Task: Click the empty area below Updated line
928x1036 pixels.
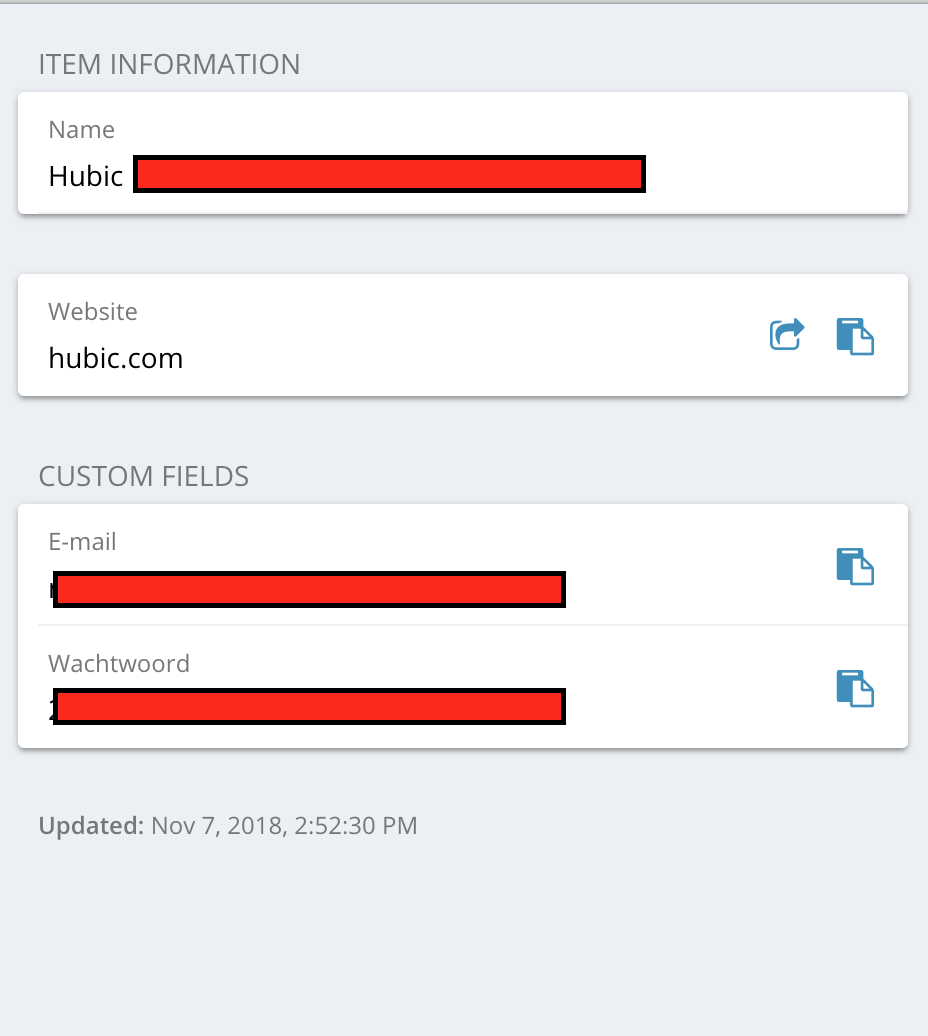Action: coord(464,938)
